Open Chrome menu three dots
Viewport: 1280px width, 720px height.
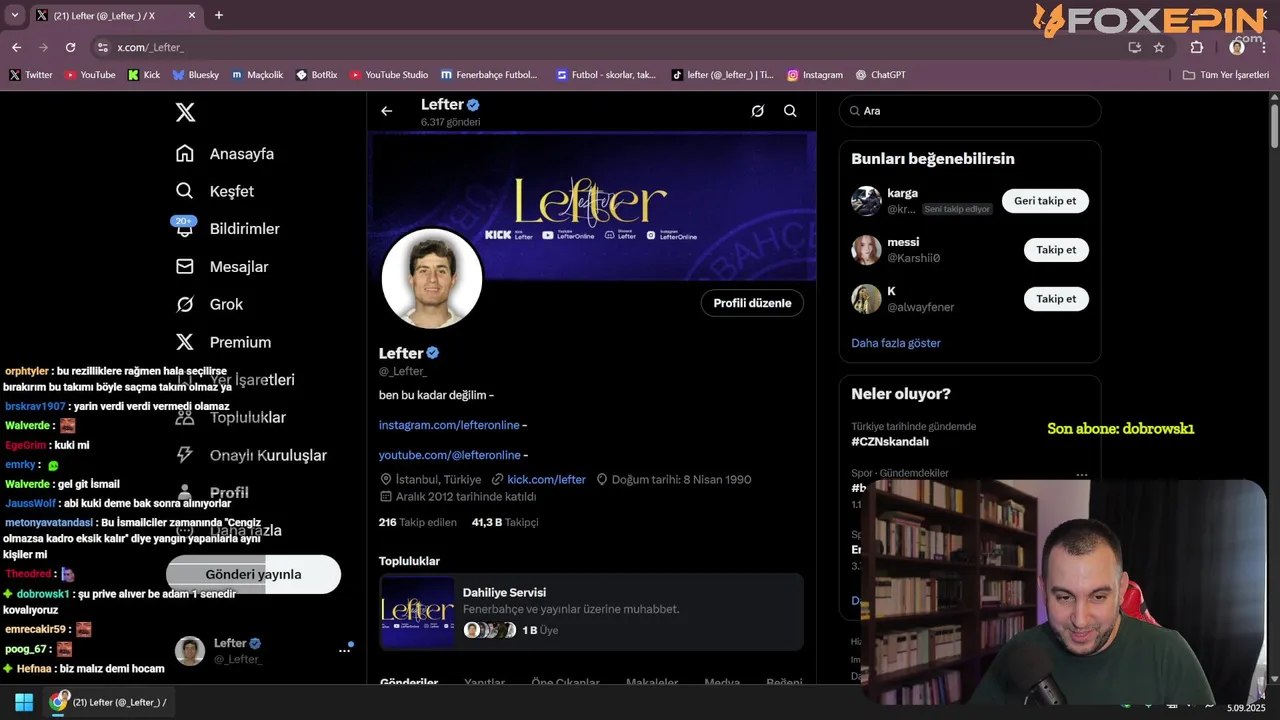click(1264, 47)
